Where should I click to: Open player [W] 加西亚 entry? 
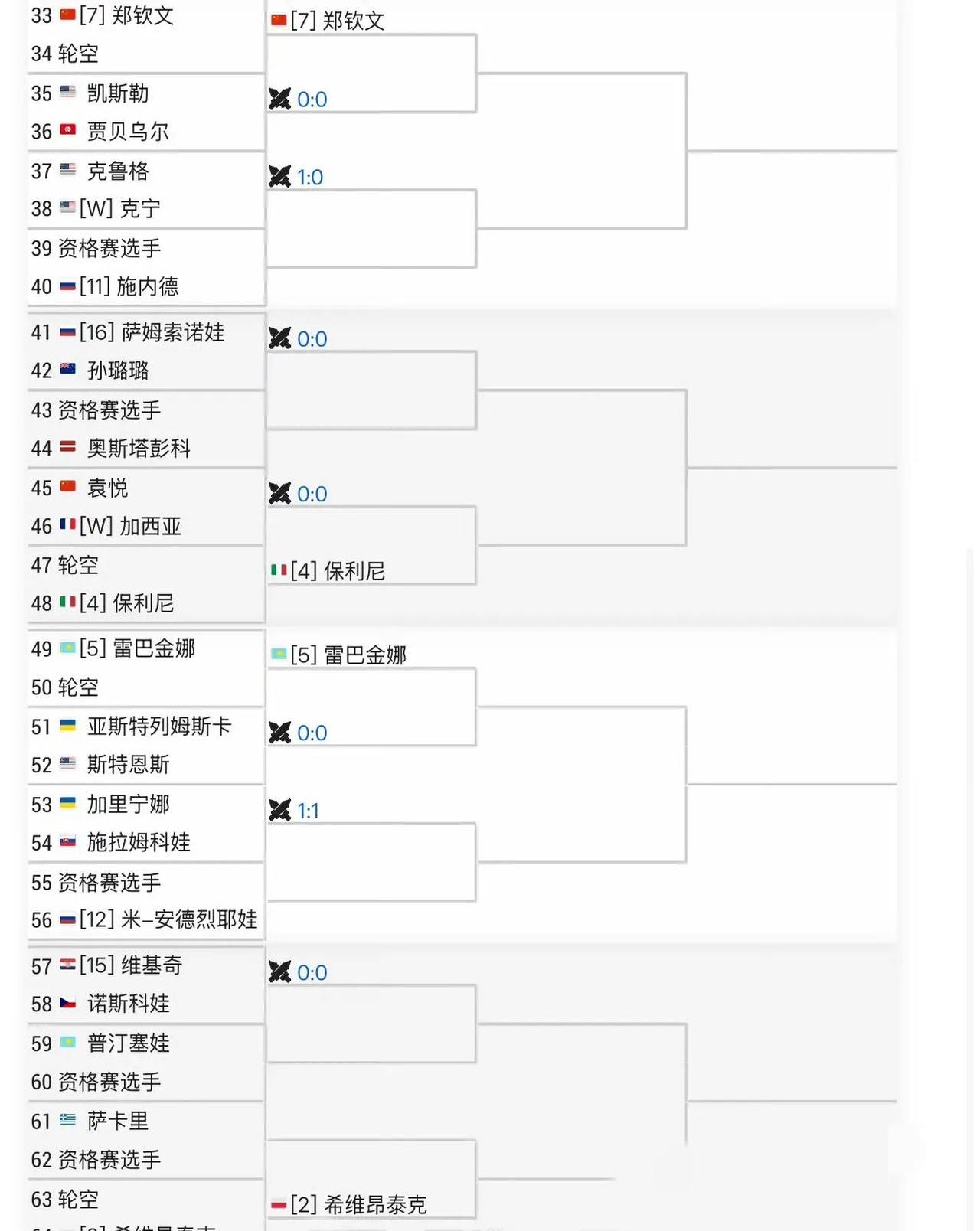[x=130, y=526]
